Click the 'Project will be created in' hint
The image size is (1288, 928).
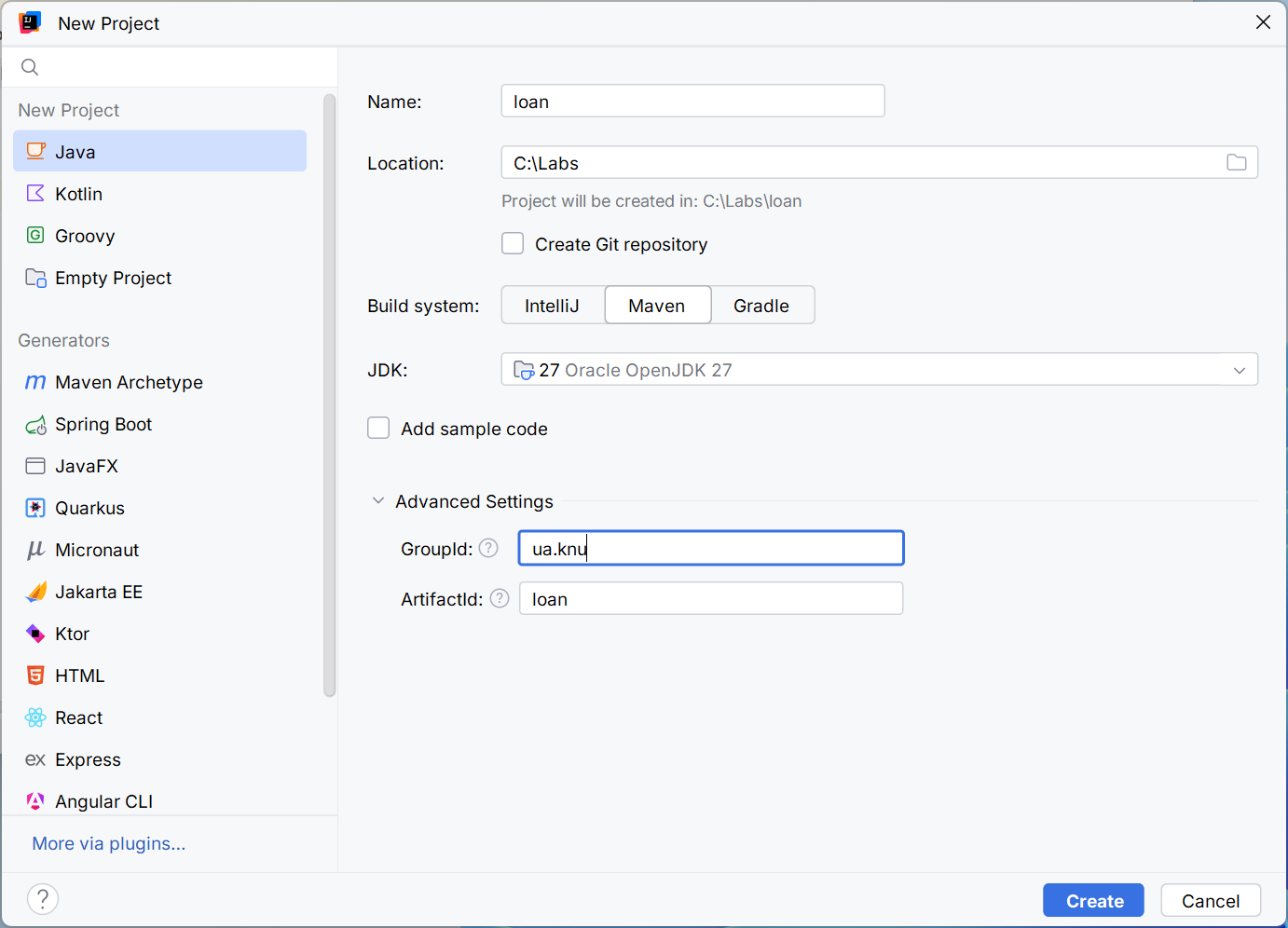point(651,200)
